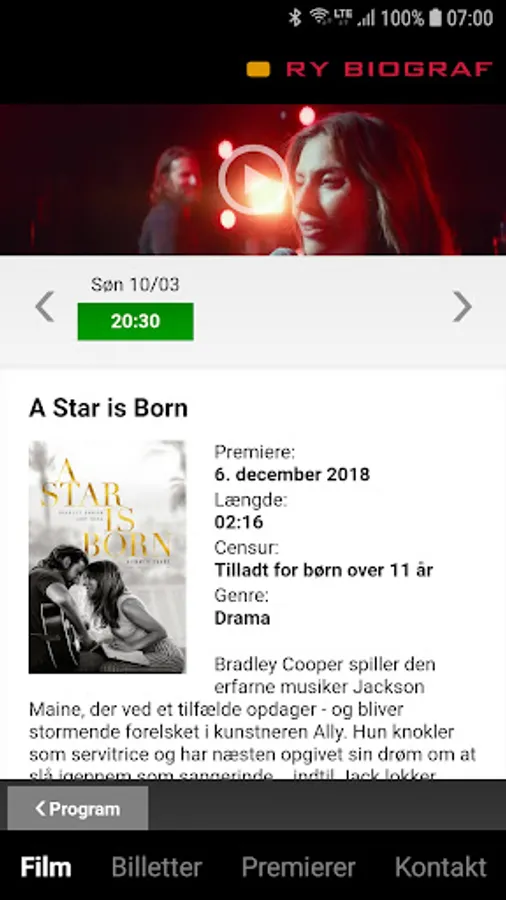
Task: Tap the Wi-Fi status icon
Action: click(320, 16)
